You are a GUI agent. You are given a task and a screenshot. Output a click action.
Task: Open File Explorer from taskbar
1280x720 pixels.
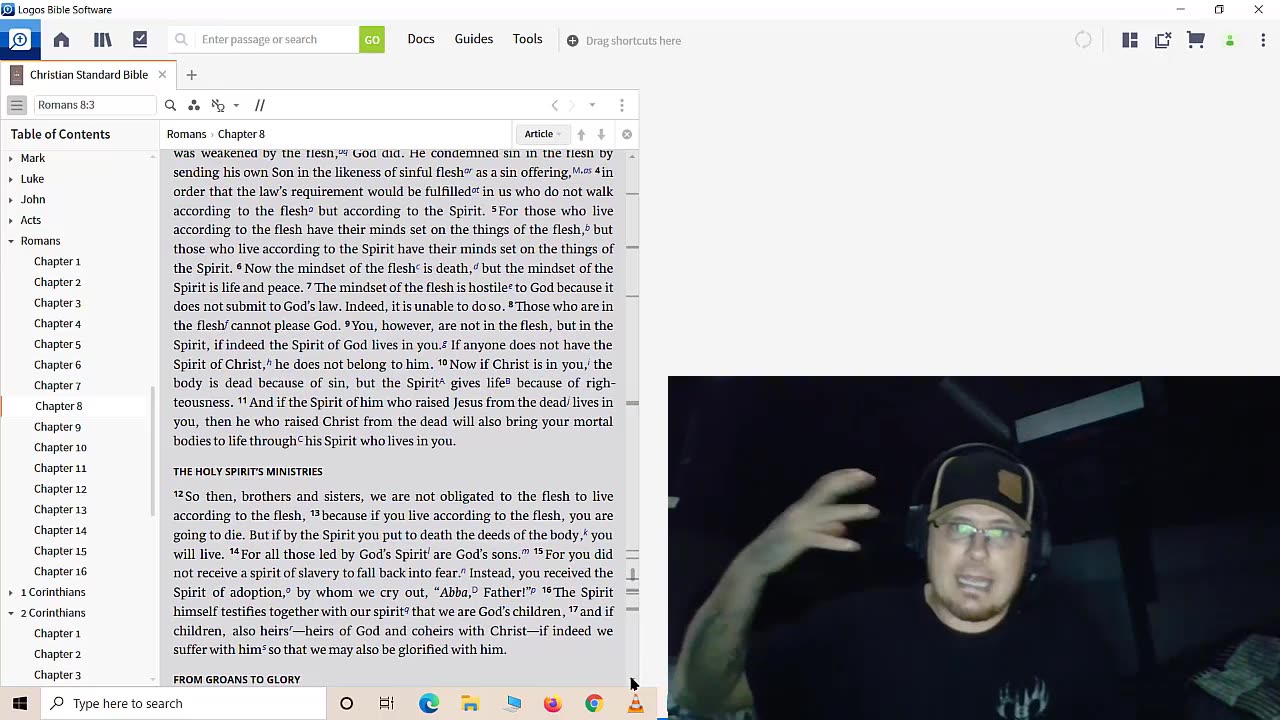point(470,704)
